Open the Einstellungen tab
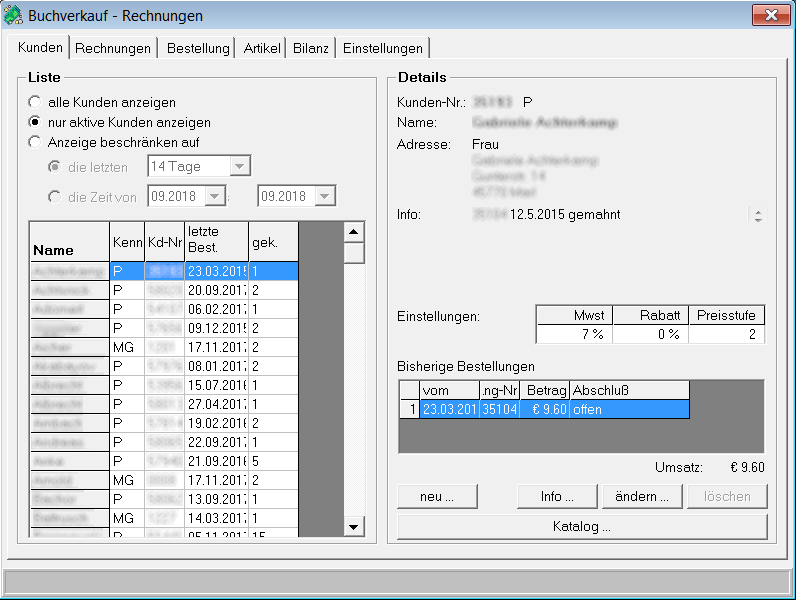796x600 pixels. click(x=383, y=48)
